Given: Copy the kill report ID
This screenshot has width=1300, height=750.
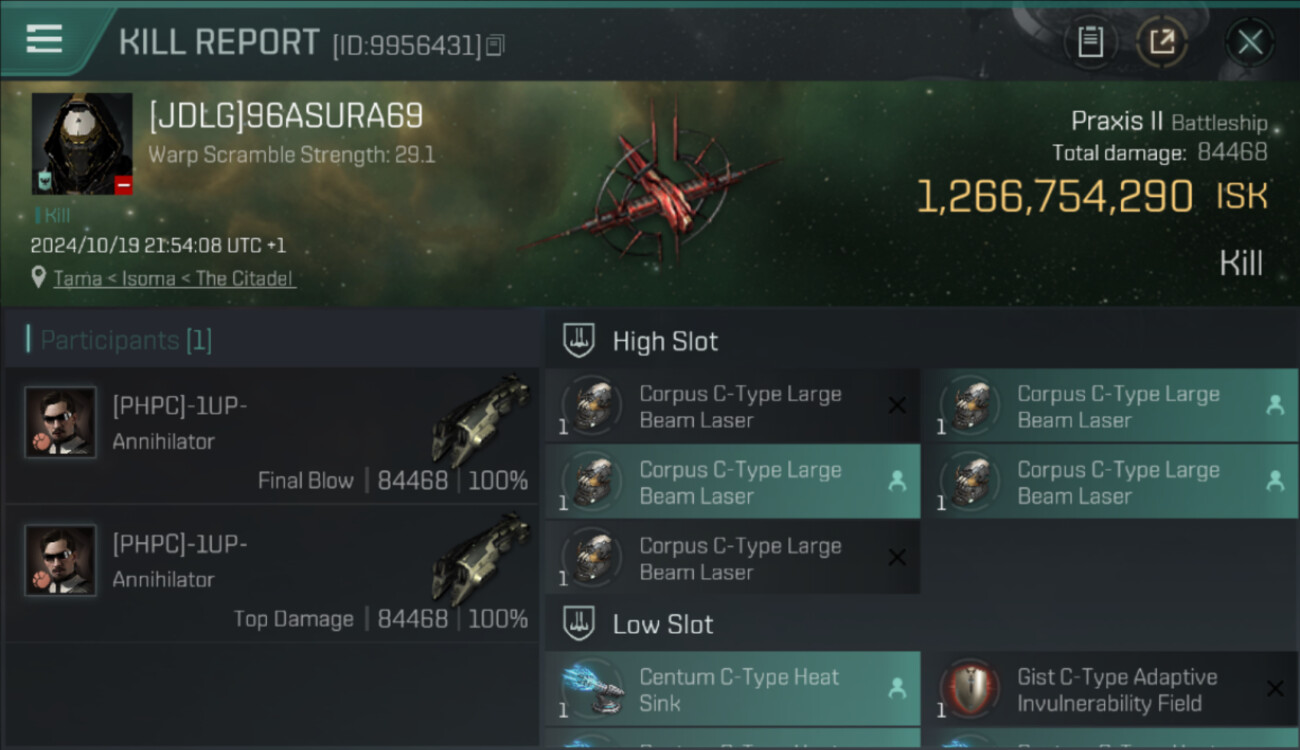Looking at the screenshot, I should click(x=495, y=45).
